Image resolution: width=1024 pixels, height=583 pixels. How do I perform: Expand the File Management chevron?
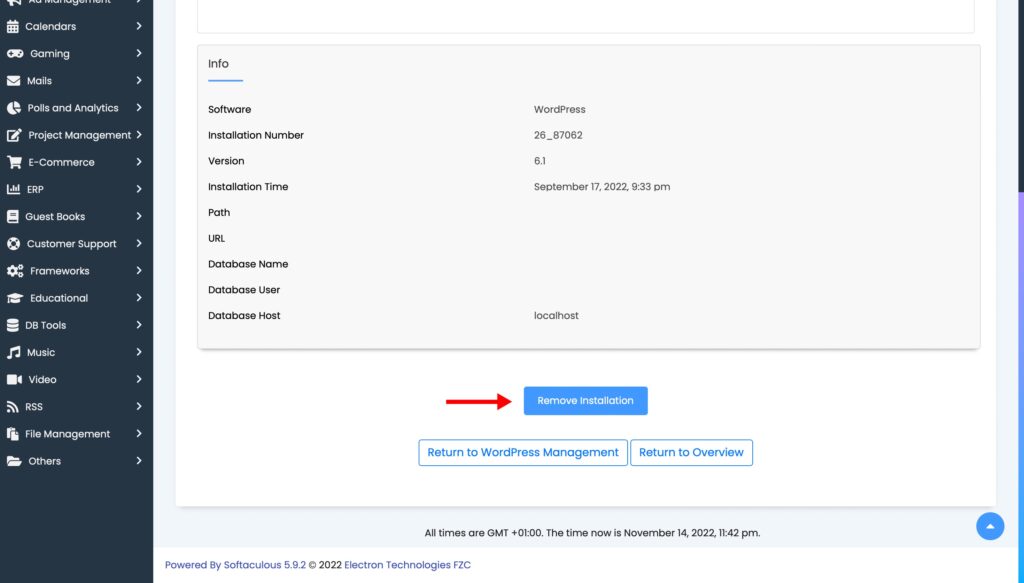coord(139,433)
